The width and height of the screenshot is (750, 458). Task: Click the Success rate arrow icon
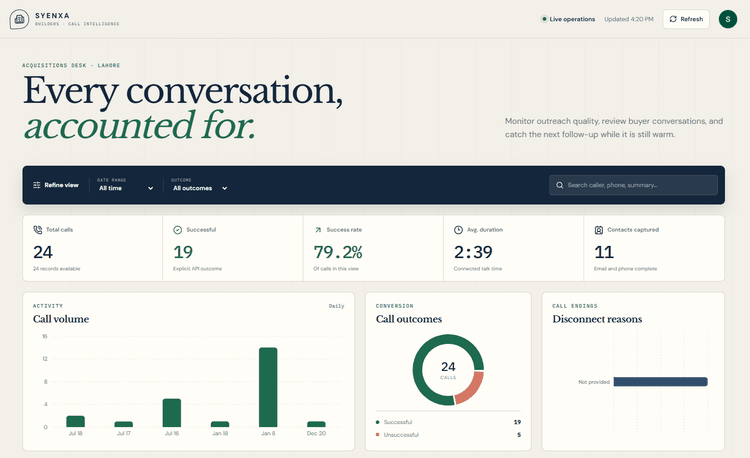coord(318,230)
